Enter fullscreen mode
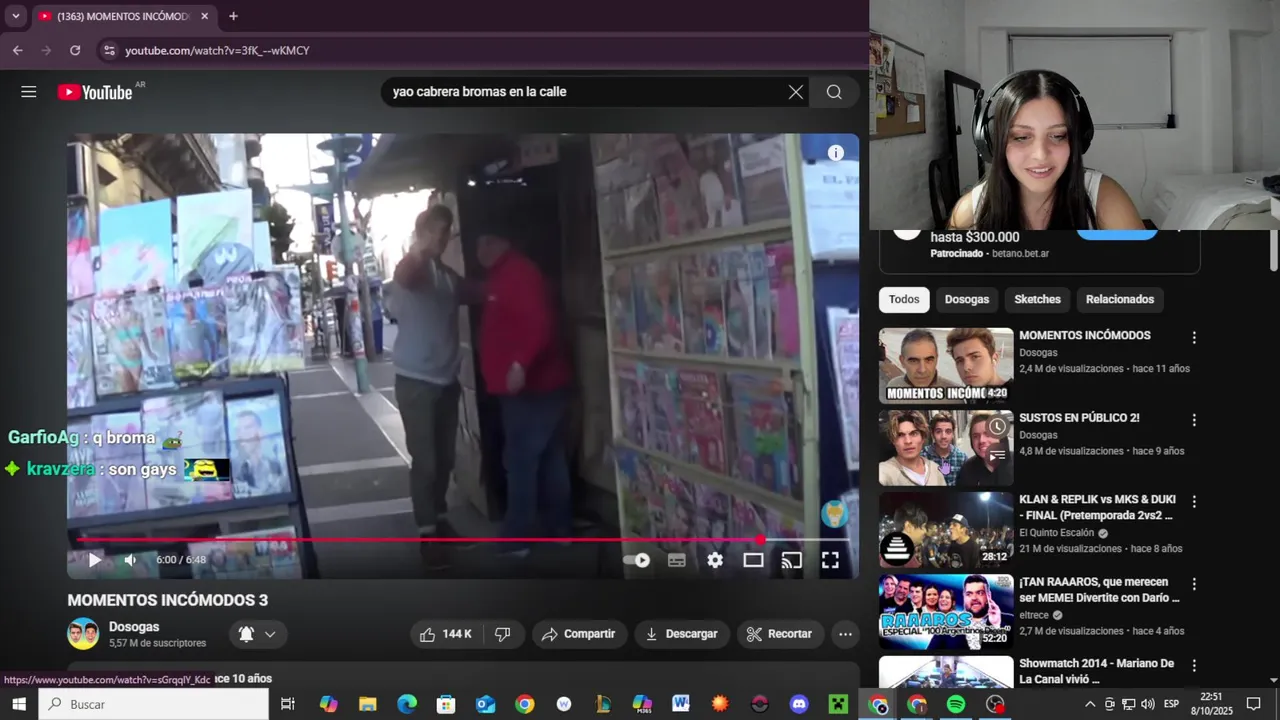The image size is (1280, 720). pyautogui.click(x=830, y=560)
